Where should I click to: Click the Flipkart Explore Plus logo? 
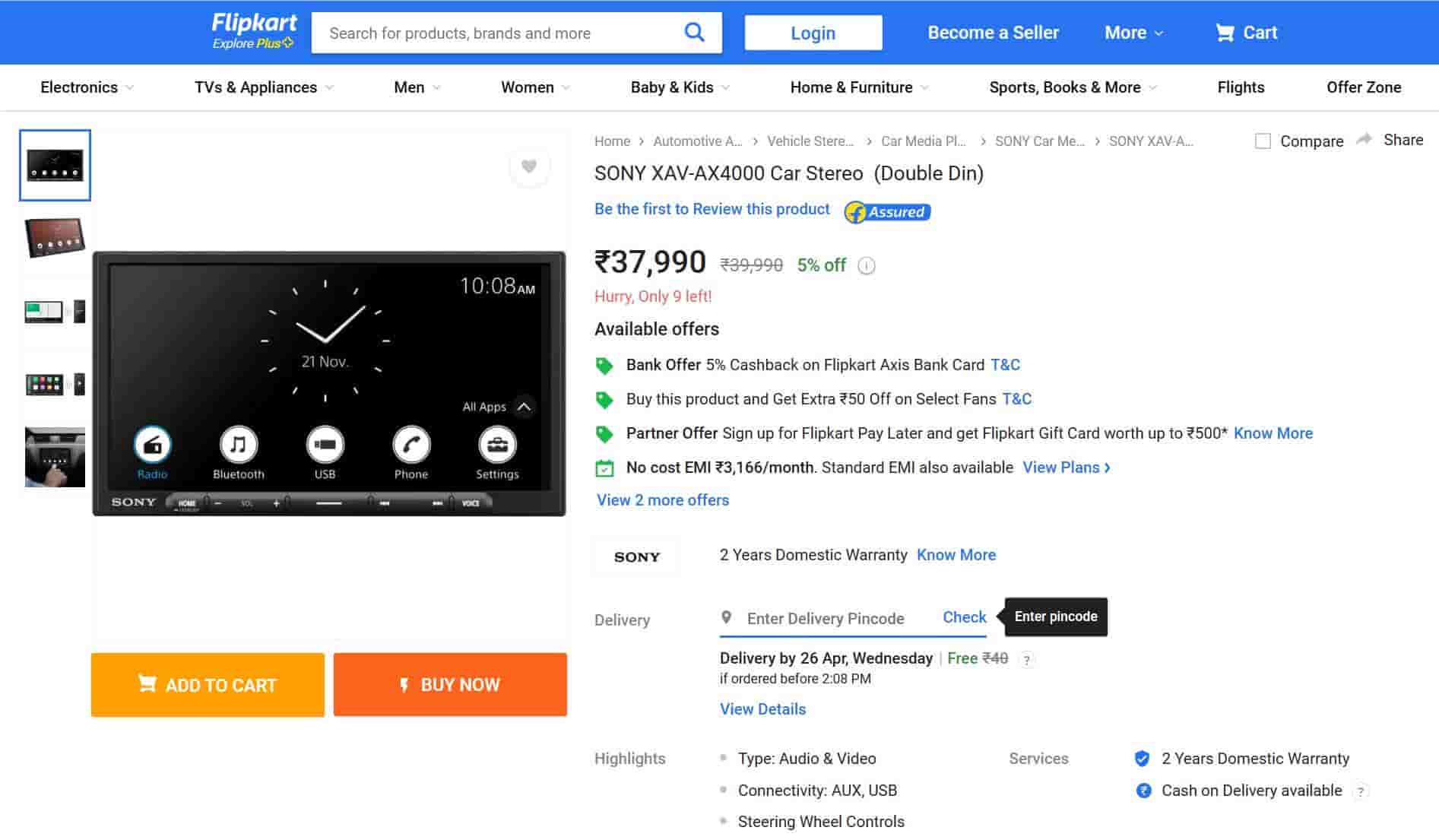point(253,32)
